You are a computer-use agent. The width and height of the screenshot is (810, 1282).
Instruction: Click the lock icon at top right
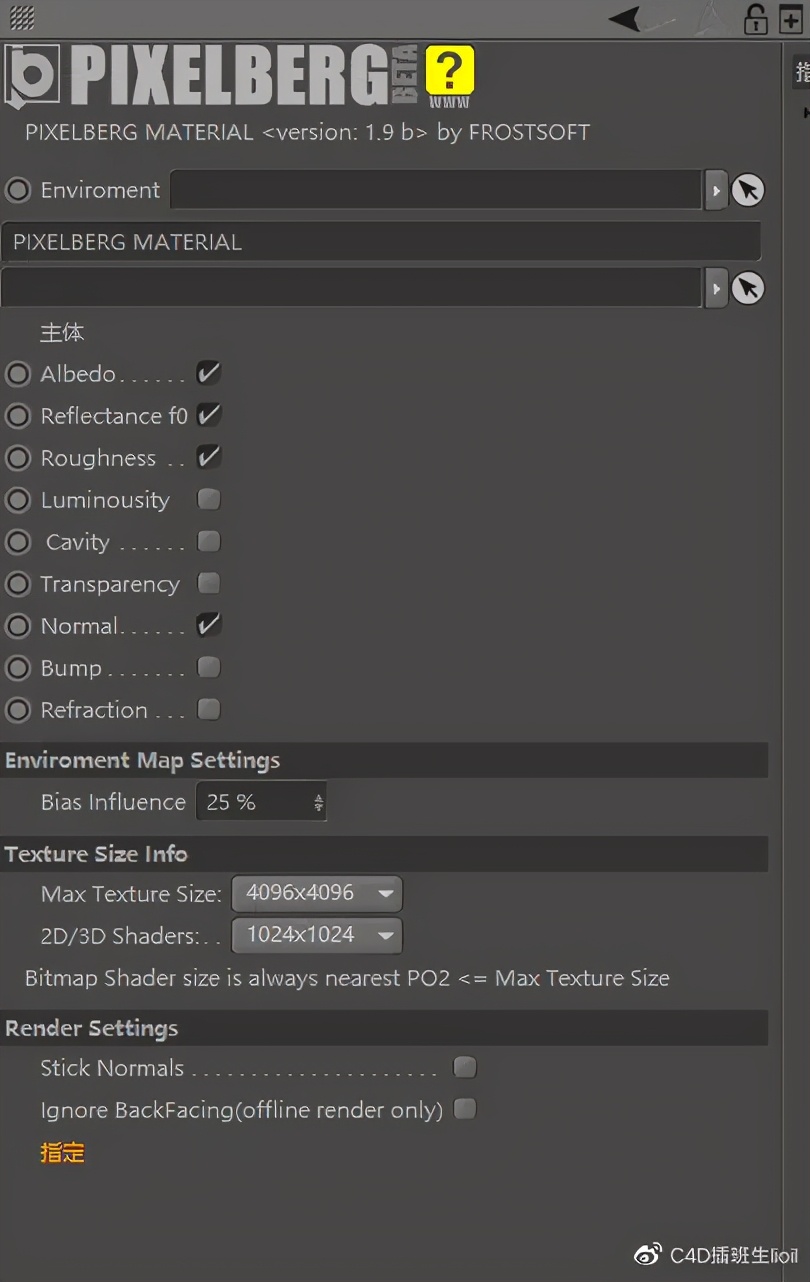click(x=757, y=19)
